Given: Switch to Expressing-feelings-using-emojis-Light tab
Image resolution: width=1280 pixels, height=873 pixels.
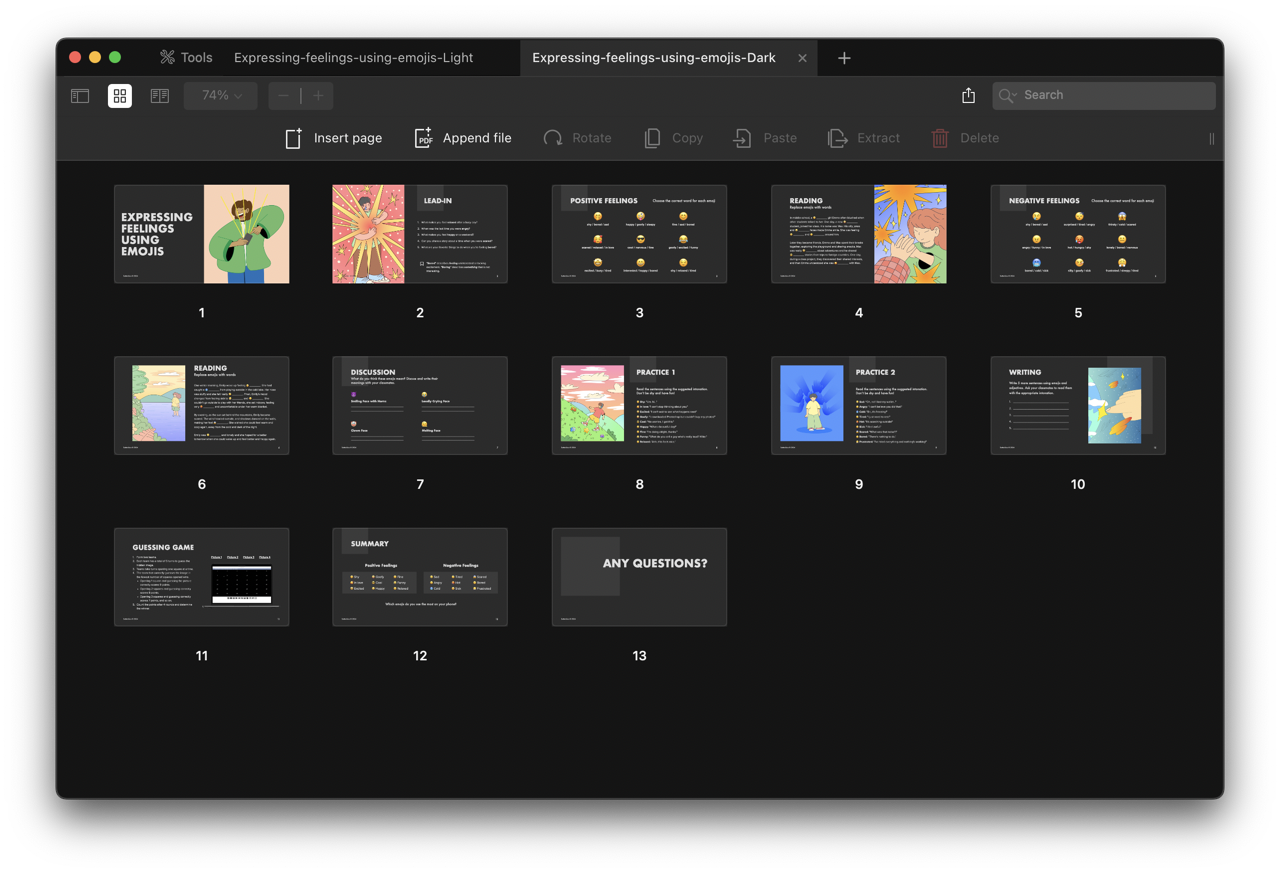Looking at the screenshot, I should pos(353,58).
